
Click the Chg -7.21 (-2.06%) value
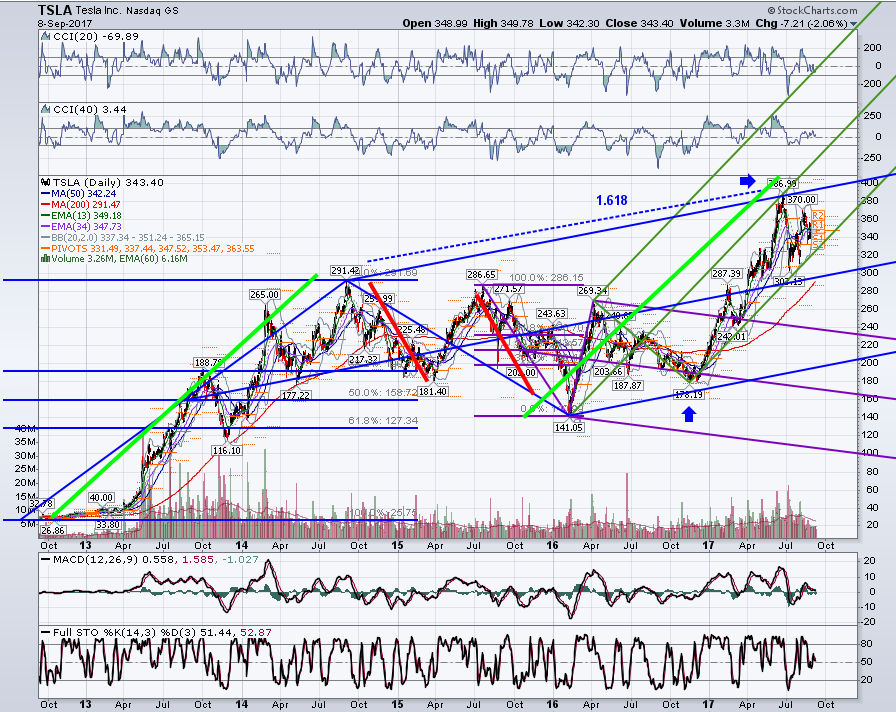click(x=801, y=23)
